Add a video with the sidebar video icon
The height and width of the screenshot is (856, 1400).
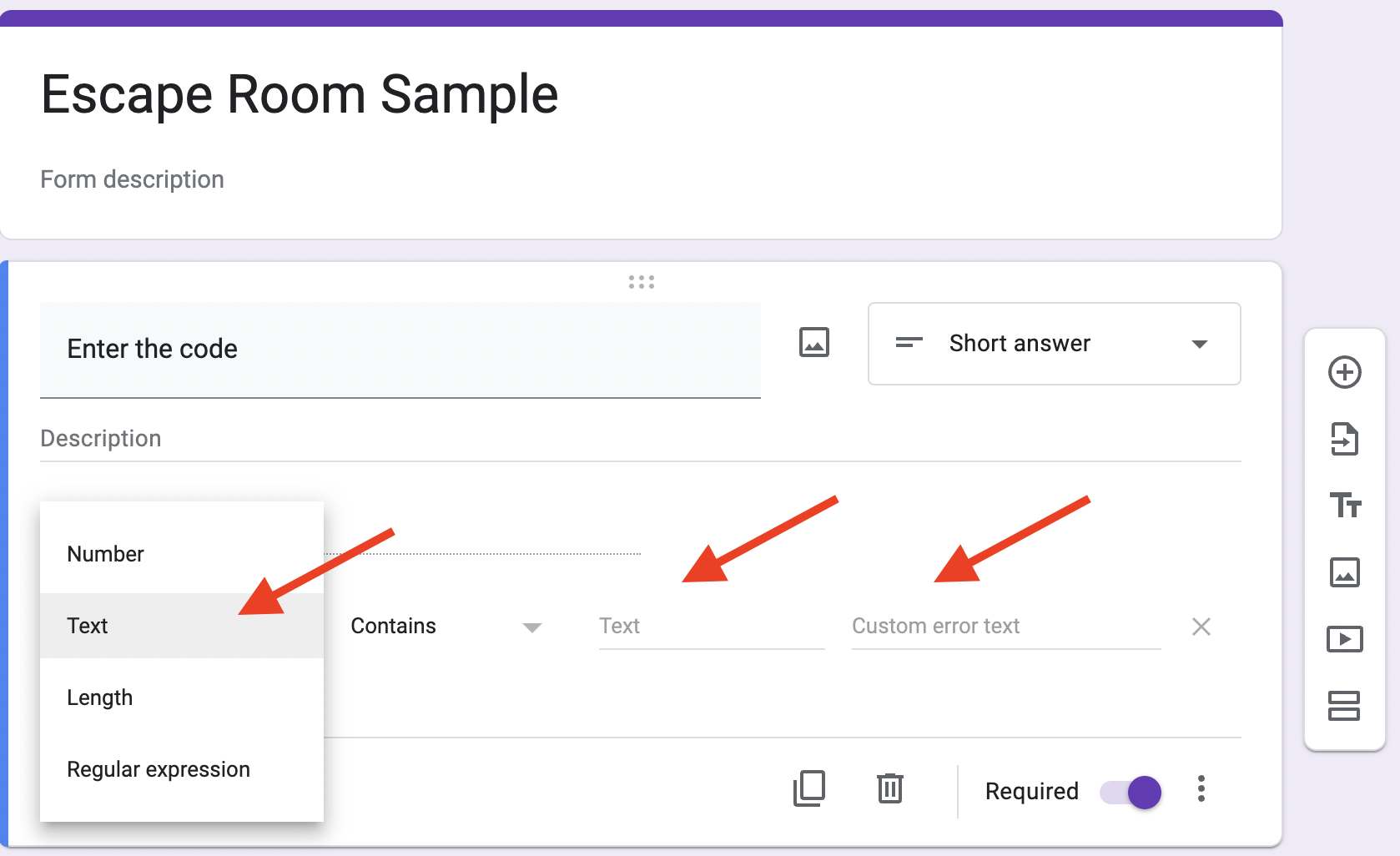point(1345,640)
